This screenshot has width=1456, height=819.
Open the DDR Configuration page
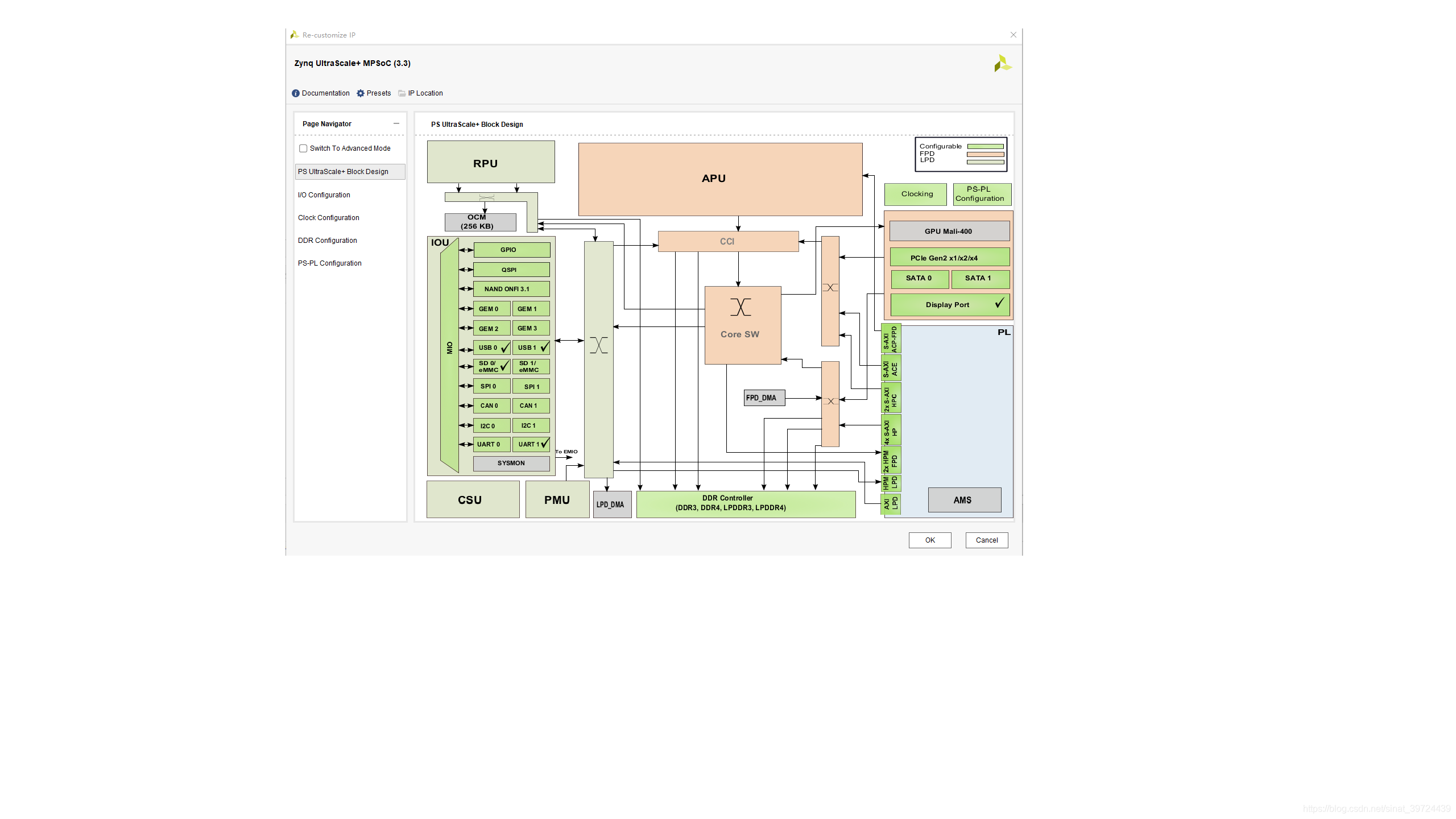click(x=328, y=241)
